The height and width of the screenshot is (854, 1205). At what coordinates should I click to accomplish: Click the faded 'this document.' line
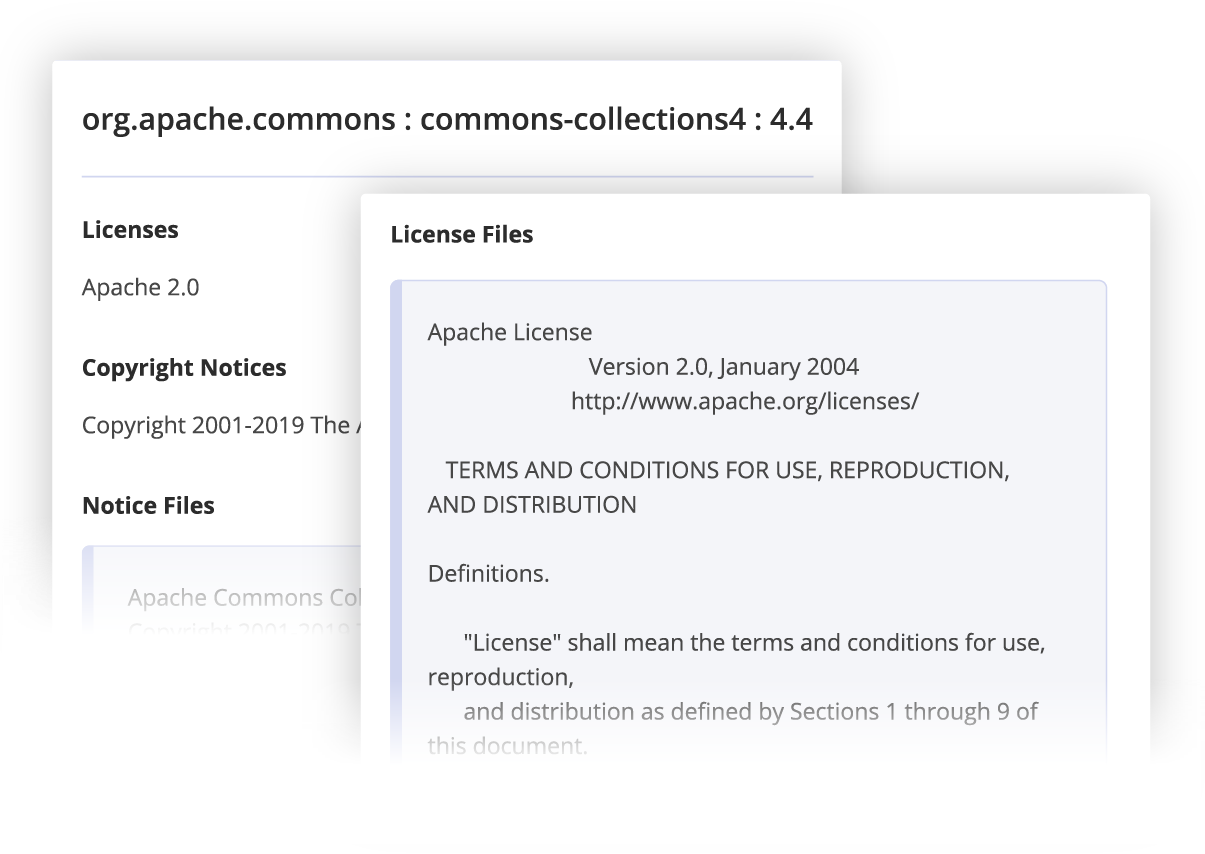point(508,746)
